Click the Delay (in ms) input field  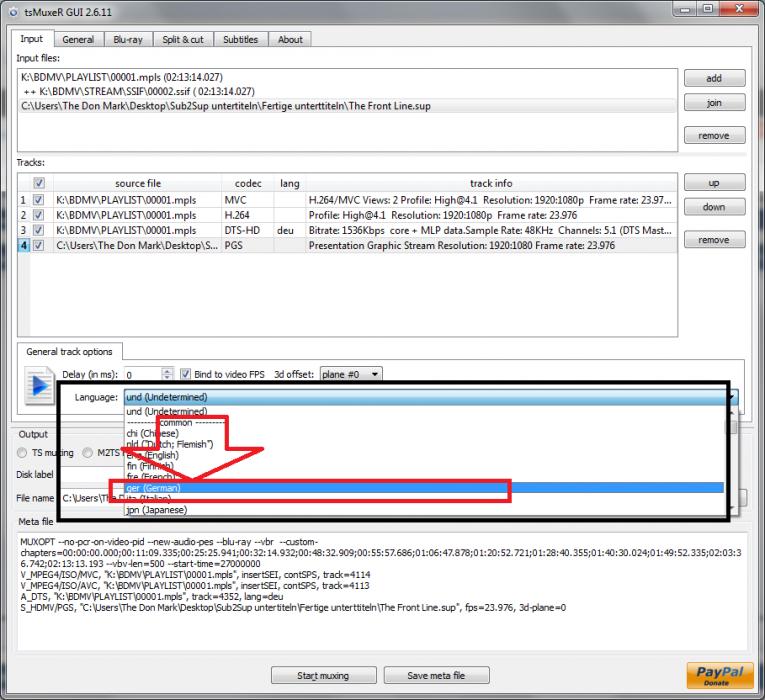tap(143, 375)
